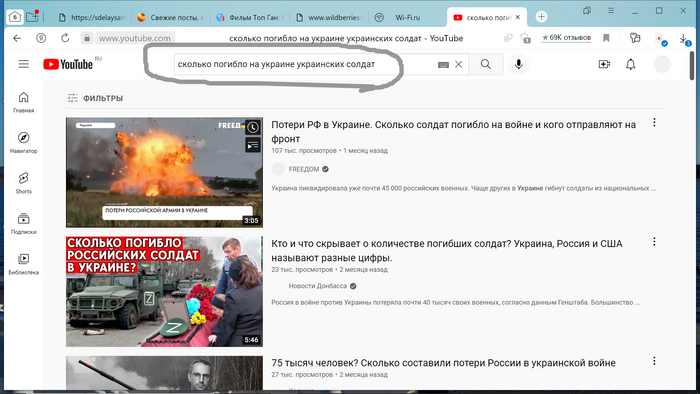Image resolution: width=700 pixels, height=394 pixels.
Task: Go to the YouTube logo home link
Action: click(x=68, y=64)
